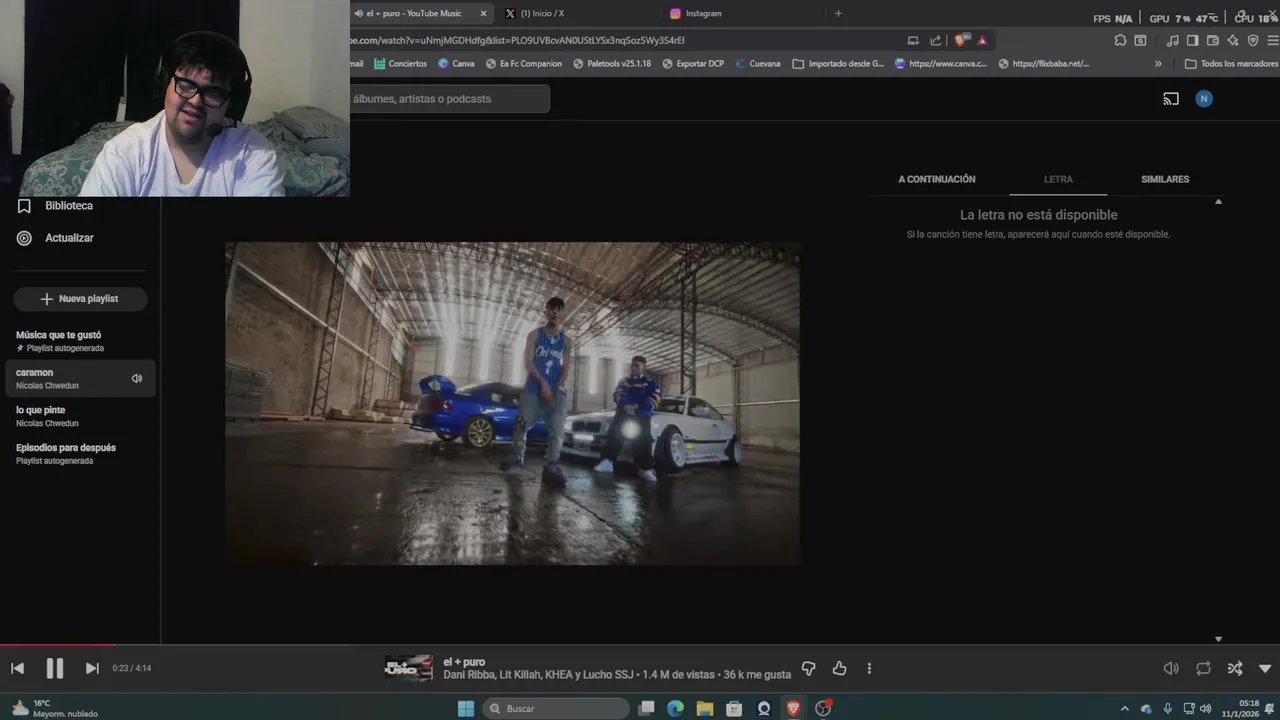
Task: Open the Importado desde G... bookmark folder
Action: tap(838, 63)
